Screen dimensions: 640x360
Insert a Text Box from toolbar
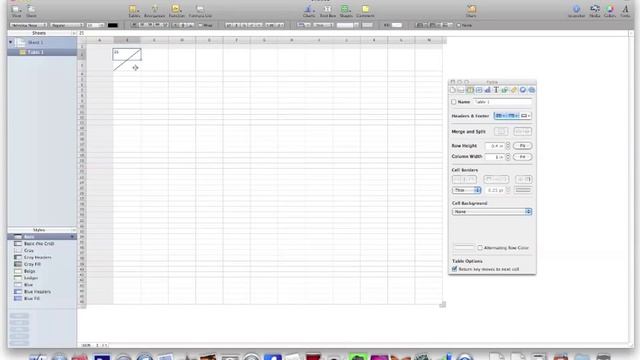click(327, 11)
